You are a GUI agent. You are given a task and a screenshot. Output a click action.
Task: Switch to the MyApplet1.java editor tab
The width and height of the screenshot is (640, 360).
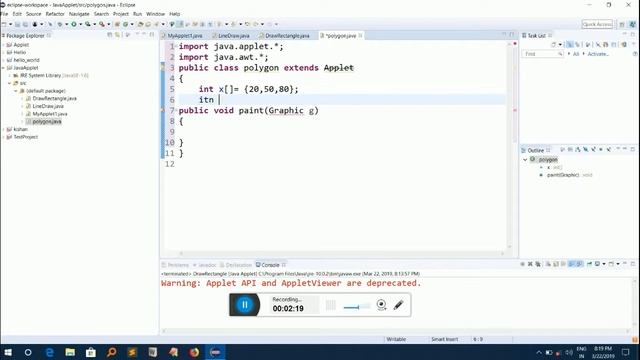[185, 36]
